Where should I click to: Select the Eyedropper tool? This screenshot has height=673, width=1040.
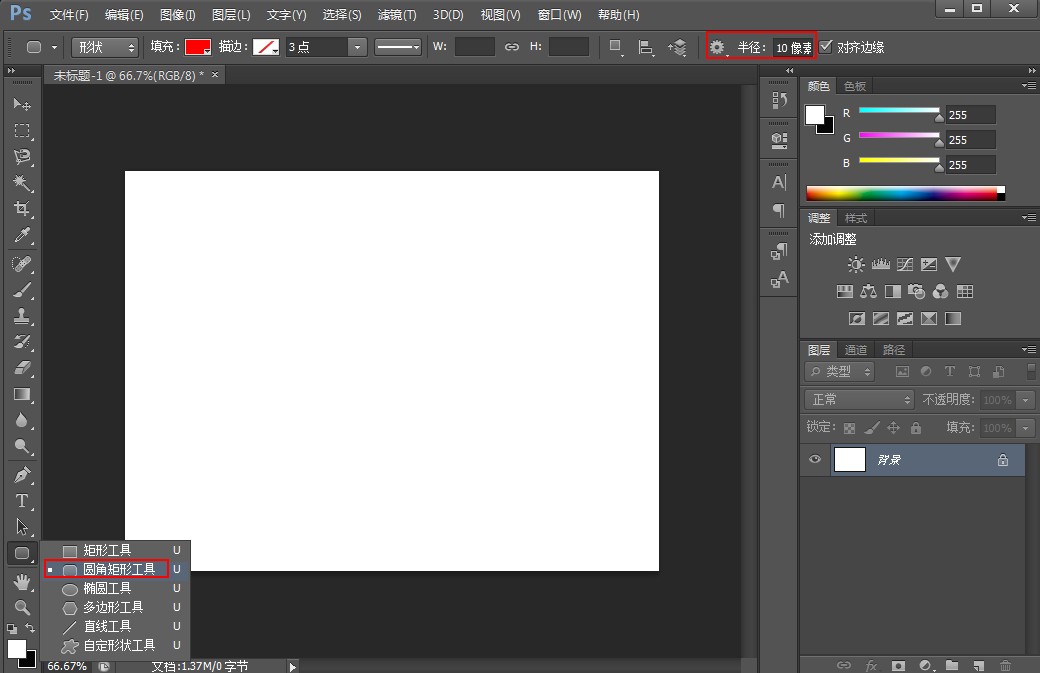[x=21, y=235]
